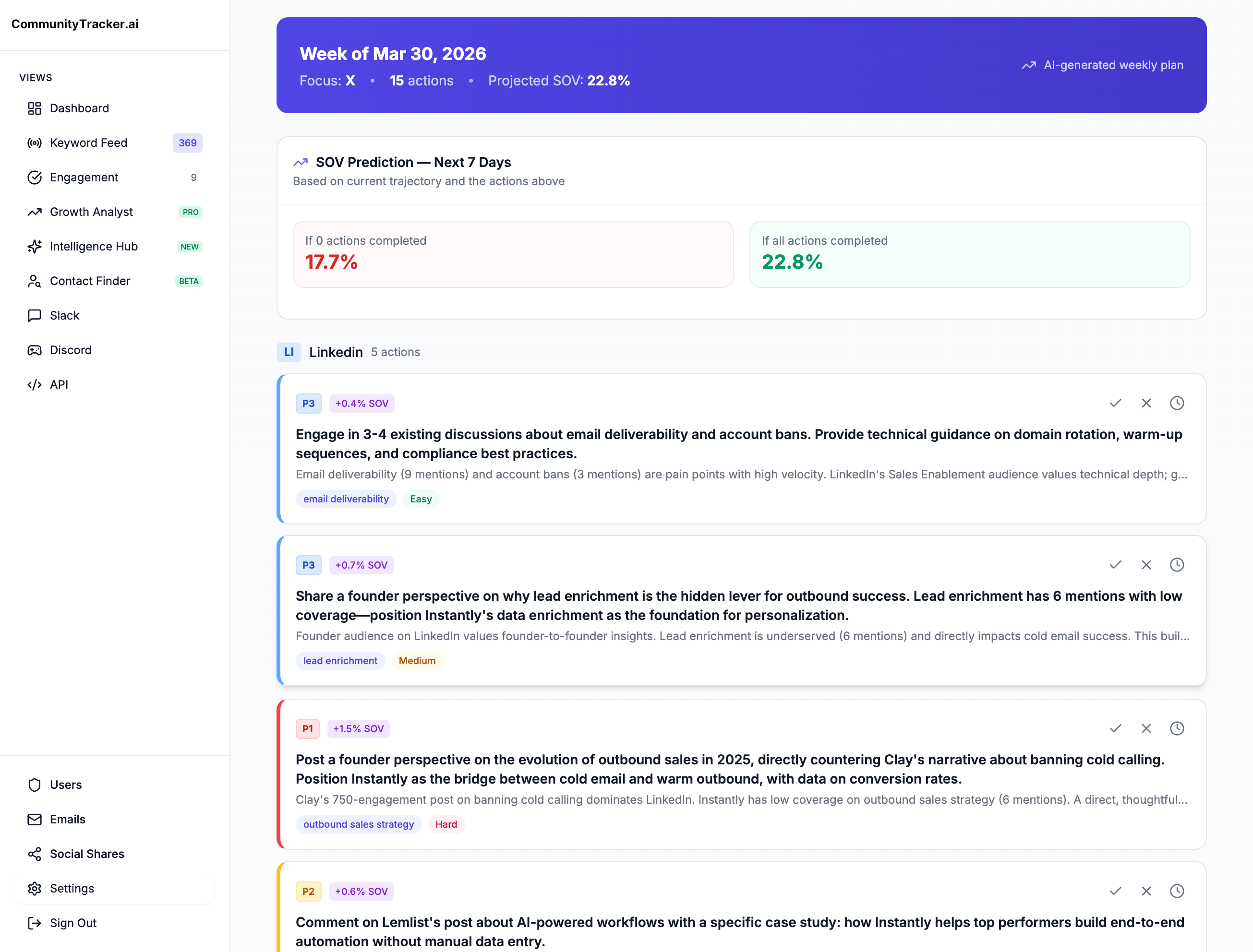Viewport: 1253px width, 952px height.
Task: Click the Emails envelope icon
Action: click(35, 820)
